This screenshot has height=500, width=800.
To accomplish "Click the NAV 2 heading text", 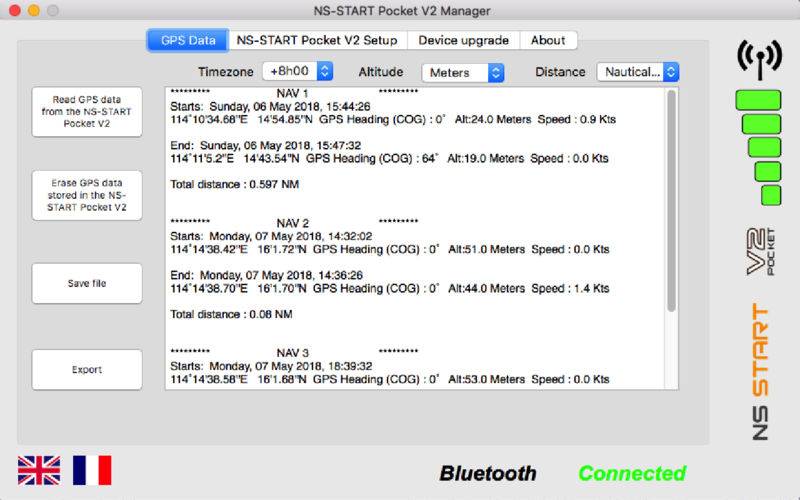I will coord(292,223).
